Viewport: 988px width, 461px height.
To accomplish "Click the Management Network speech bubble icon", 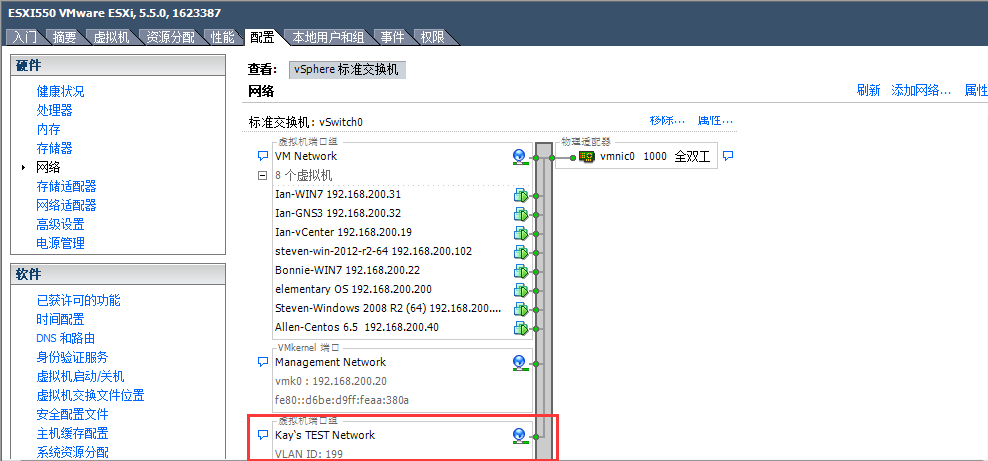I will (x=263, y=362).
